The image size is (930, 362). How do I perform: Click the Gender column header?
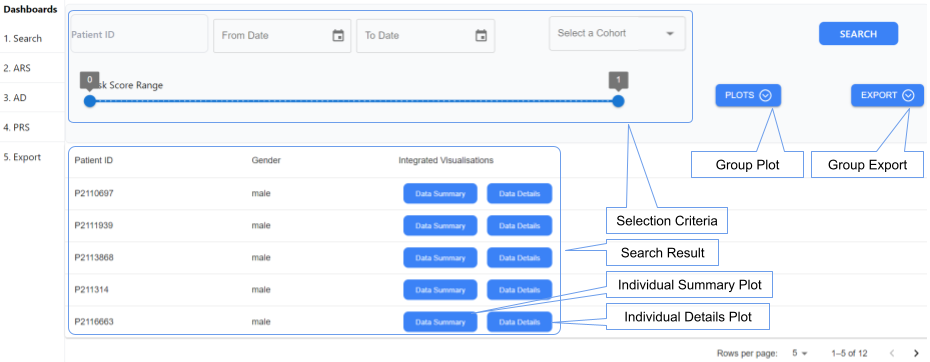tap(266, 160)
